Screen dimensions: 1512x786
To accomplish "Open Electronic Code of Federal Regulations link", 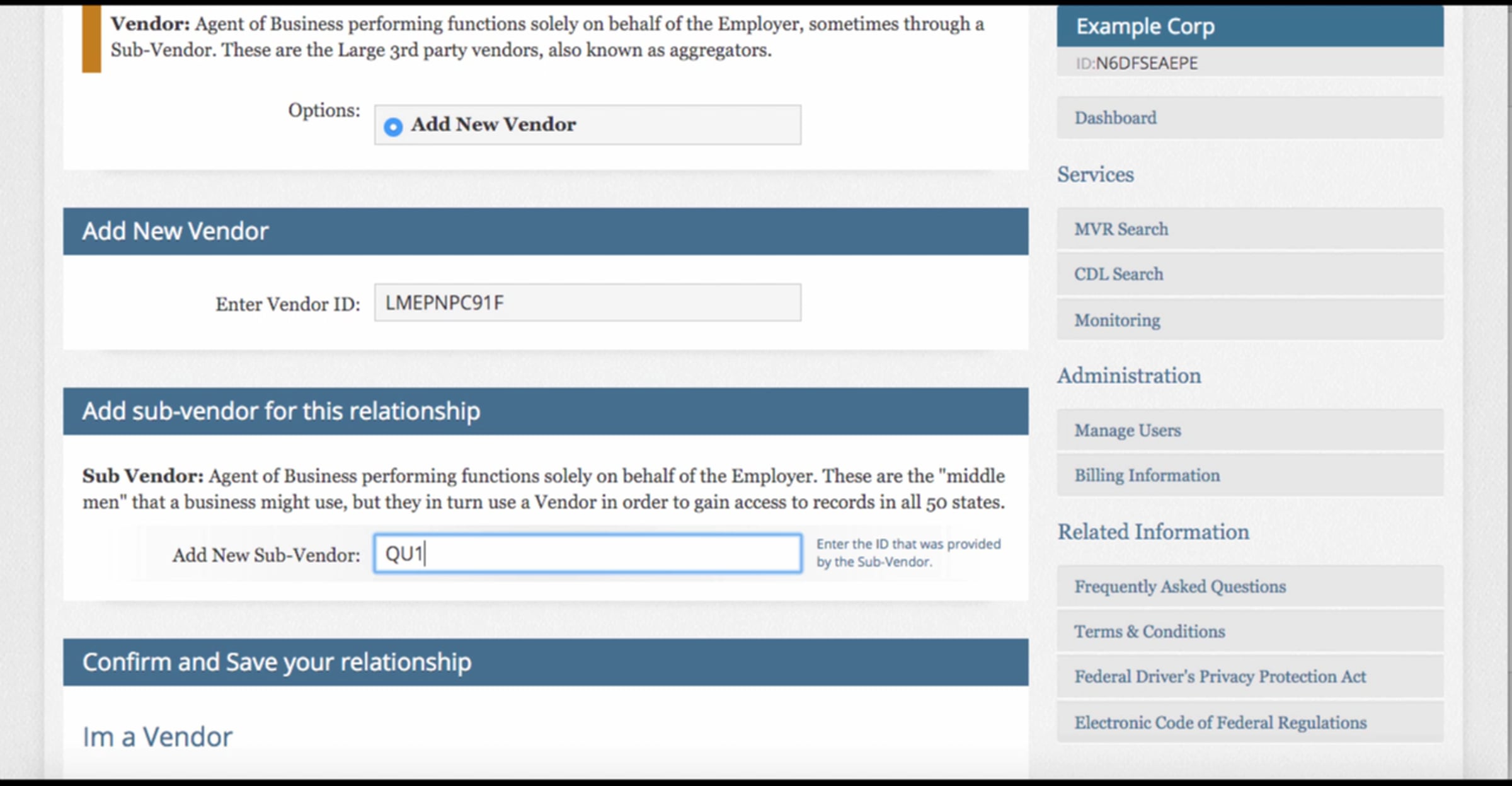I will [1220, 723].
